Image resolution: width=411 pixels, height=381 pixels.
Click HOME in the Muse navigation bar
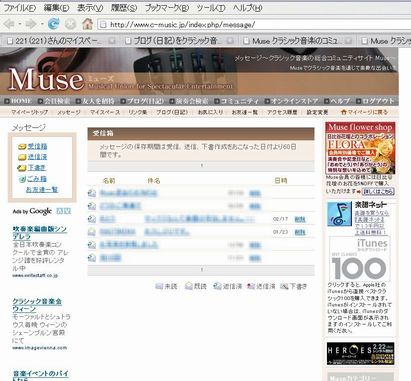(x=19, y=101)
